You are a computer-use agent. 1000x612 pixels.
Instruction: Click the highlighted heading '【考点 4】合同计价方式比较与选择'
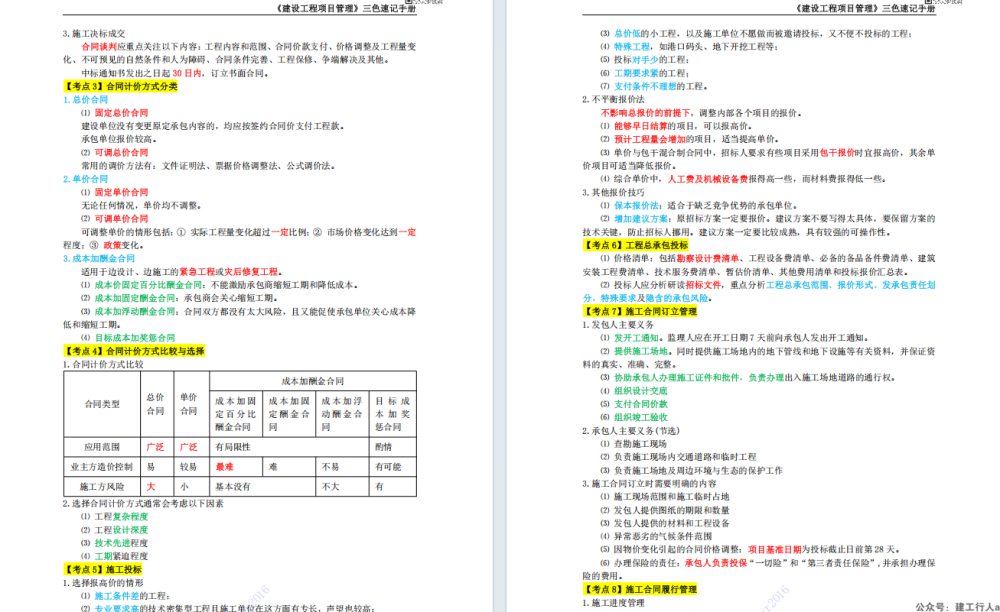(133, 351)
